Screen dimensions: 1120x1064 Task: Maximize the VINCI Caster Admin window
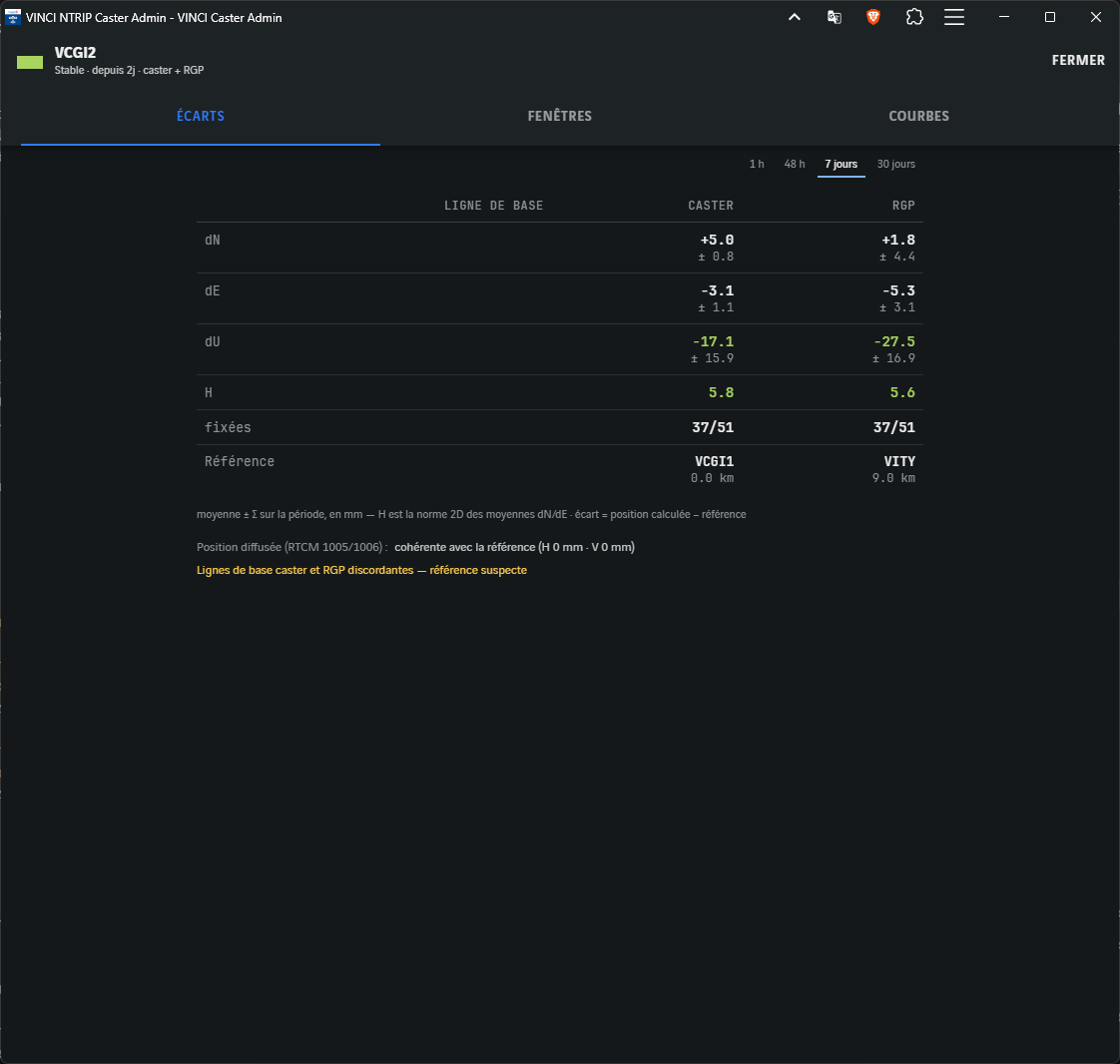[x=1050, y=17]
